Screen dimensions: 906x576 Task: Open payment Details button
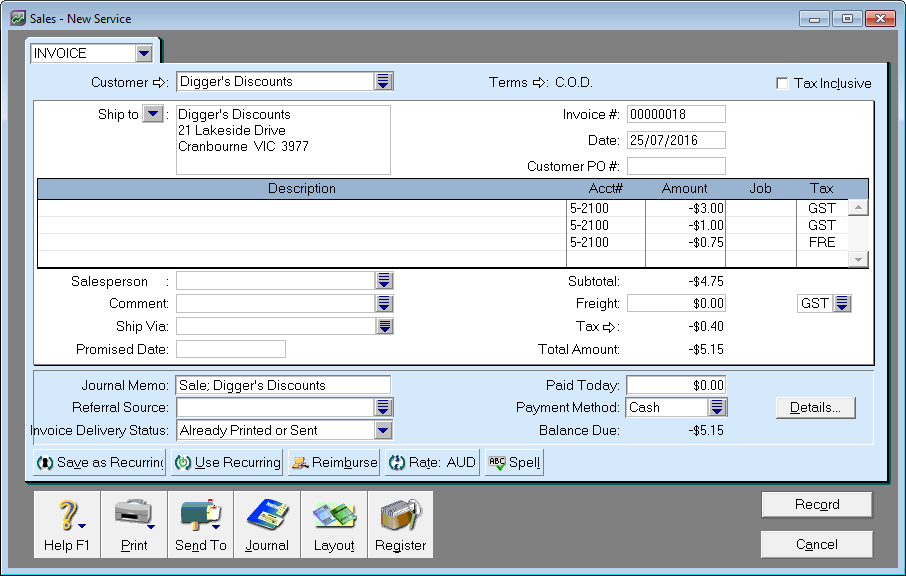(x=815, y=408)
